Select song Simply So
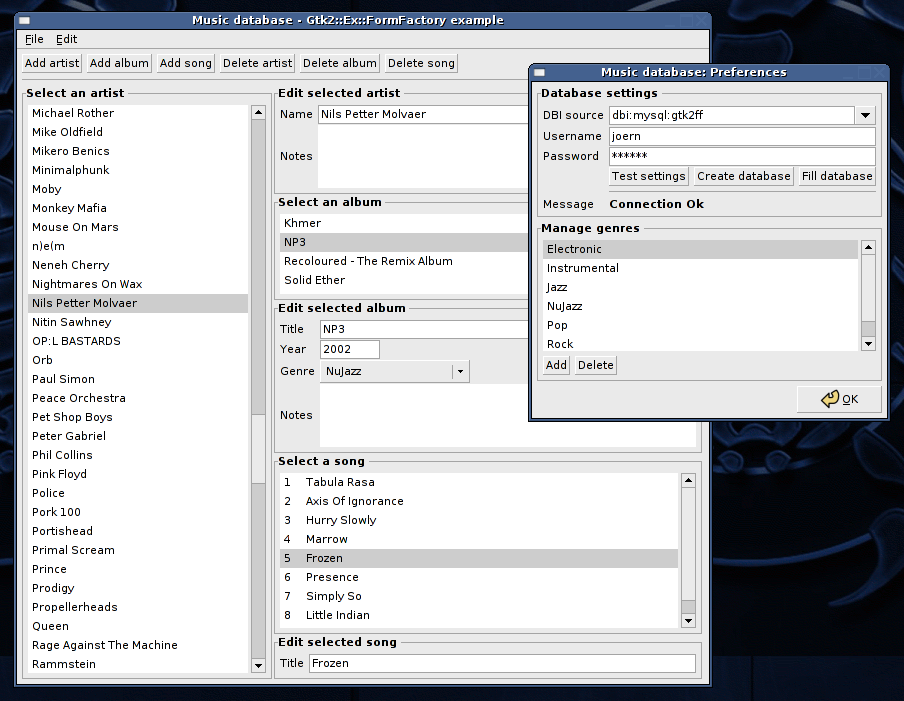 coord(479,596)
